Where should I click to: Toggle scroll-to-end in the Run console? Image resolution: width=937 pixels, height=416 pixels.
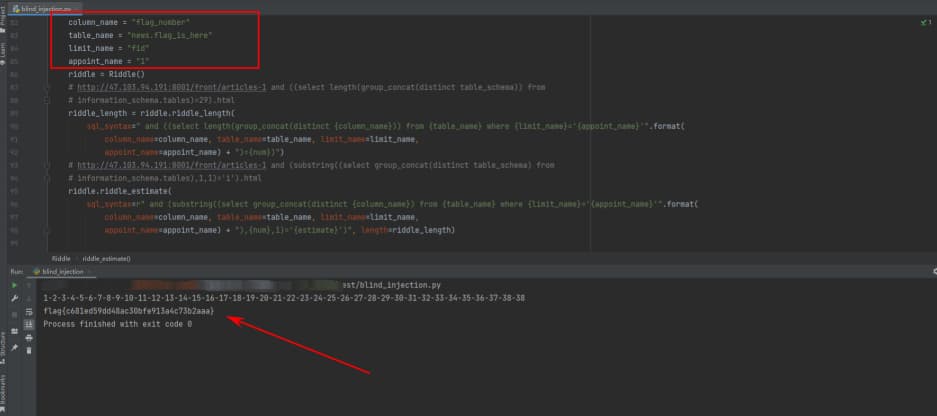29,324
